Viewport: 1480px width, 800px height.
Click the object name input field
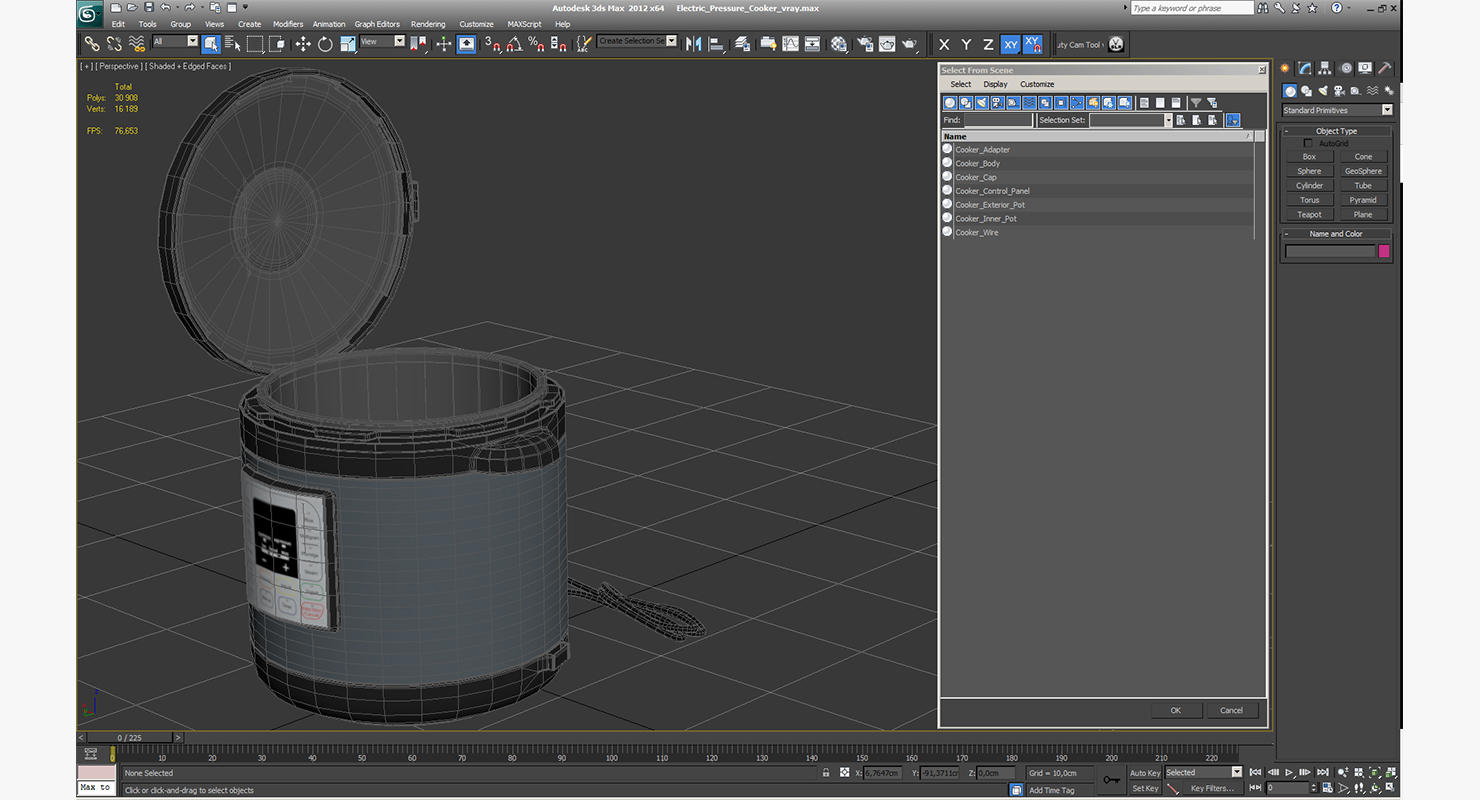pyautogui.click(x=1330, y=252)
